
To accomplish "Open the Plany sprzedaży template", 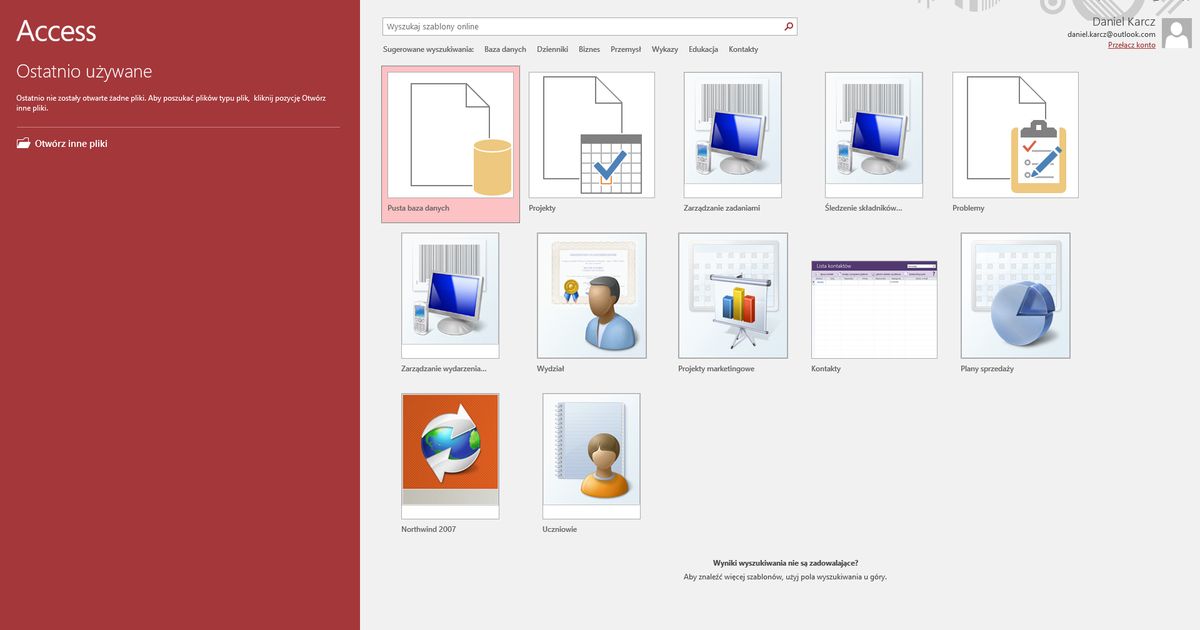I will pos(1015,295).
